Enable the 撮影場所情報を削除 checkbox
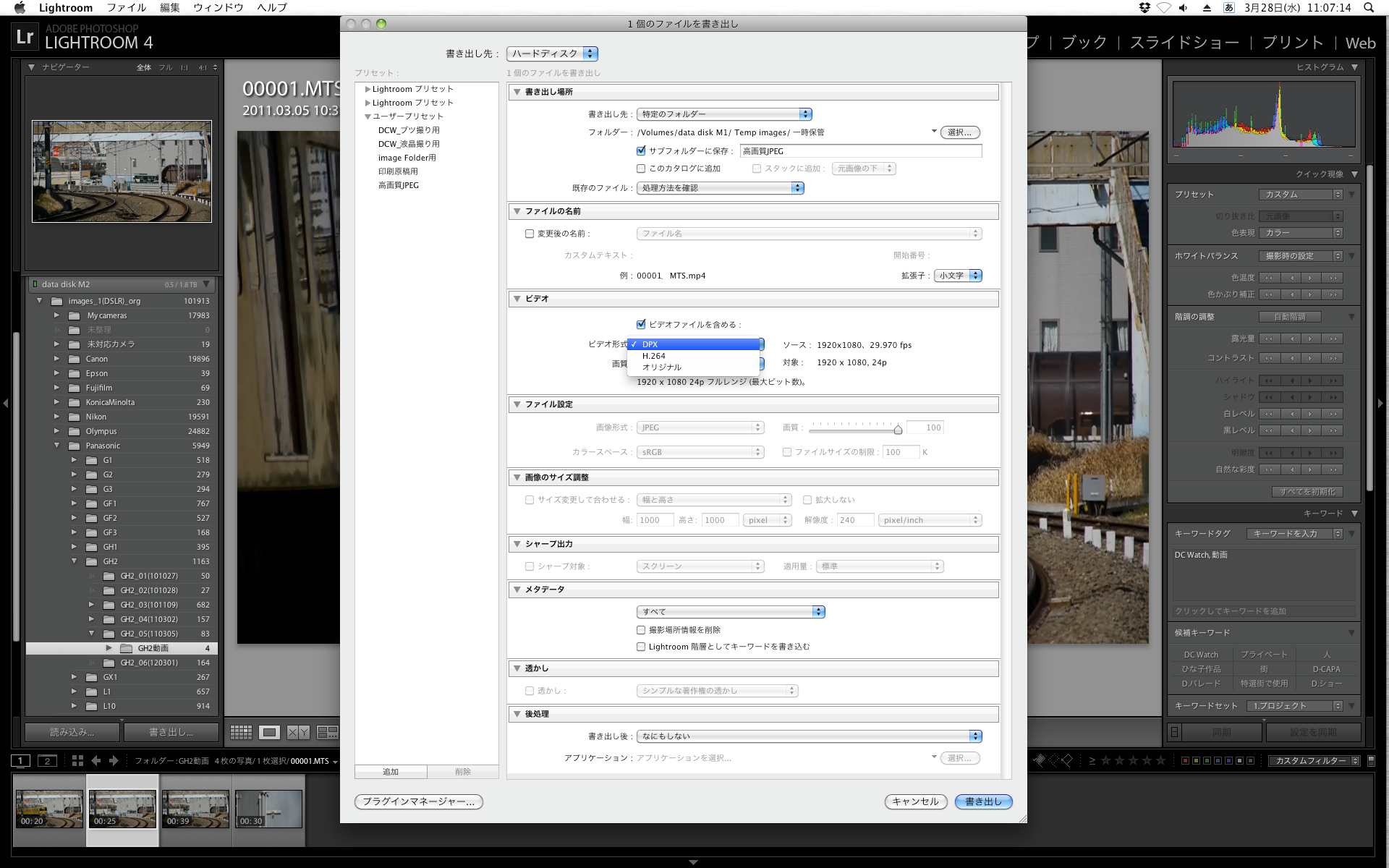The height and width of the screenshot is (868, 1389). pos(641,630)
